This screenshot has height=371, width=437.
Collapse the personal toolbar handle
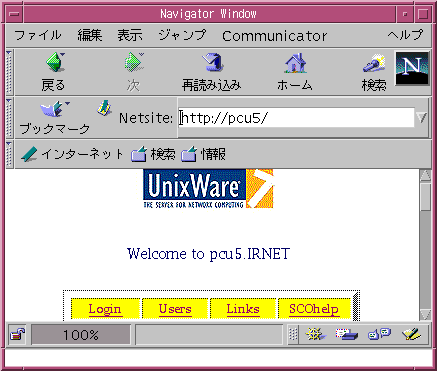point(9,154)
